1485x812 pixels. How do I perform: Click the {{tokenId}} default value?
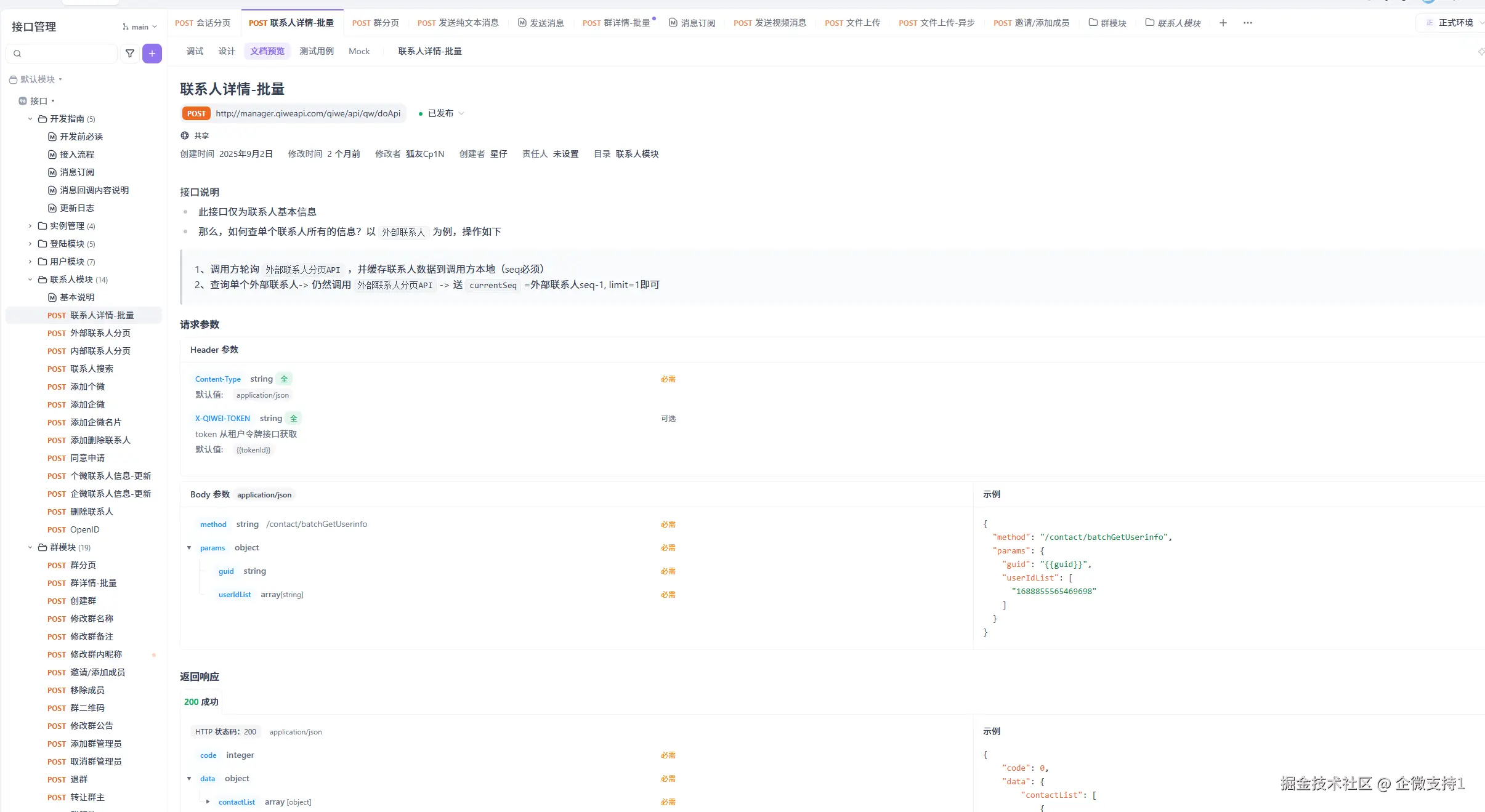(253, 450)
